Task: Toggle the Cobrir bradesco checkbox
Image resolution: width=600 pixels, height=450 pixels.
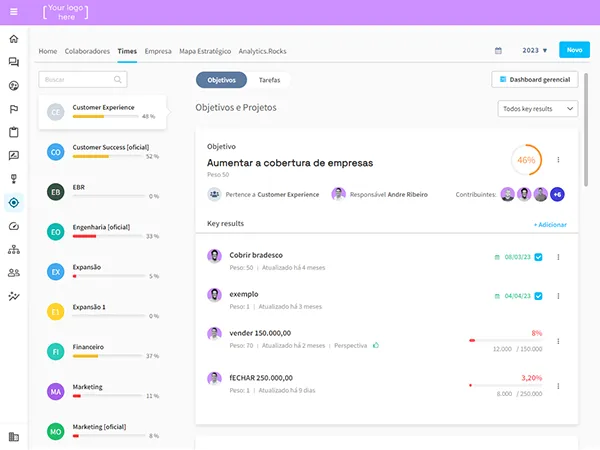Action: coord(538,257)
